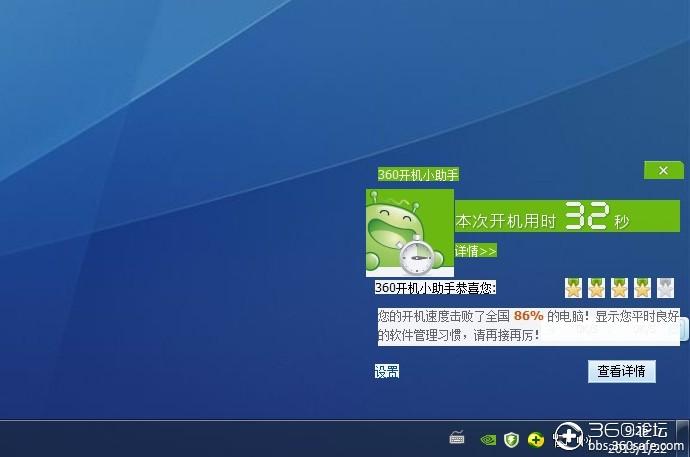The width and height of the screenshot is (690, 457).
Task: Open the keyboard tray icon
Action: pos(457,438)
